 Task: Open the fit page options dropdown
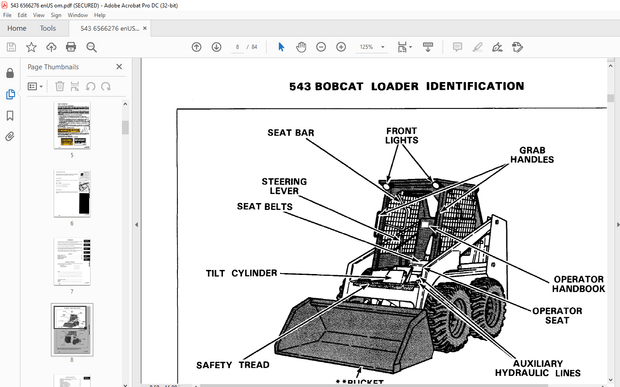point(404,47)
